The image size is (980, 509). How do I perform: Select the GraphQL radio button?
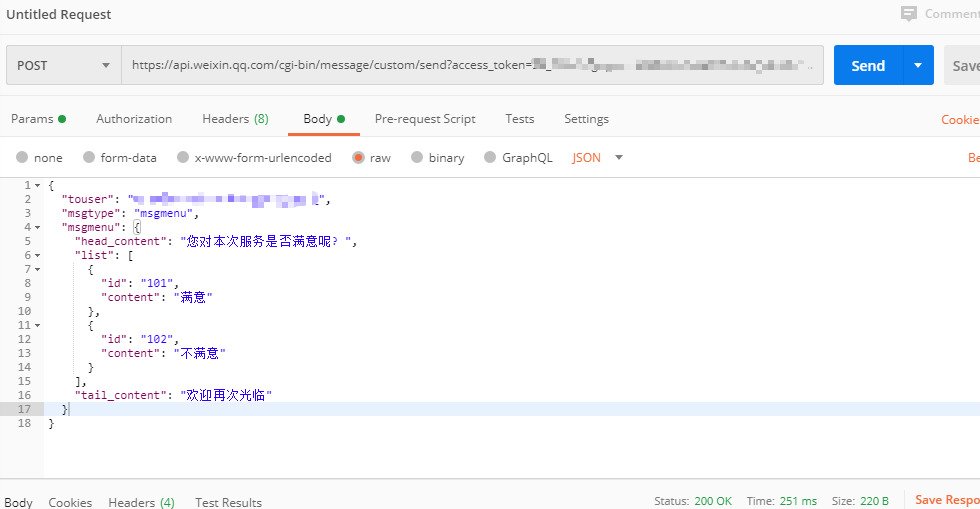tap(490, 157)
